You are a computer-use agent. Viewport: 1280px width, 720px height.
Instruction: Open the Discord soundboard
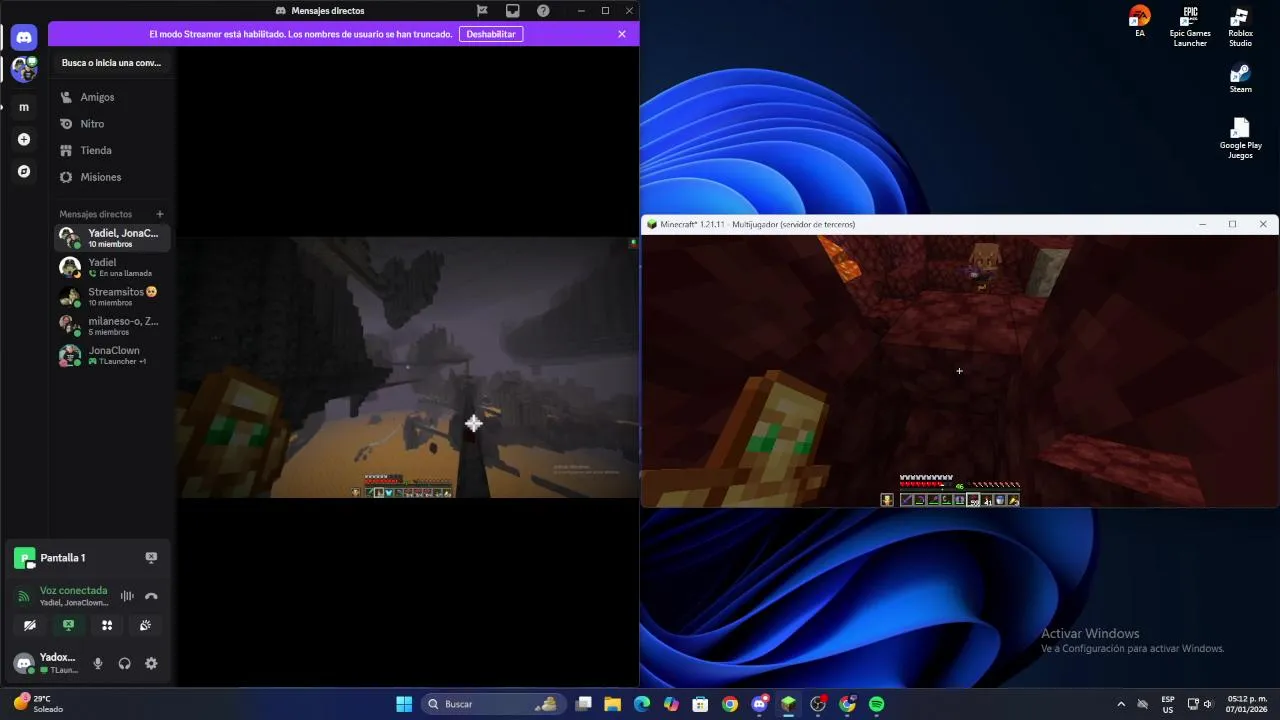click(x=145, y=626)
